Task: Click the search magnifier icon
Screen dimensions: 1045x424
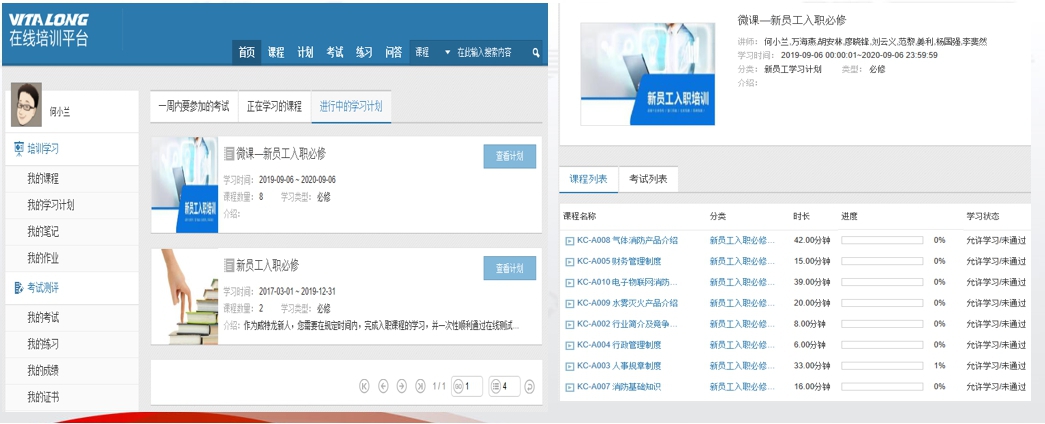Action: (536, 52)
